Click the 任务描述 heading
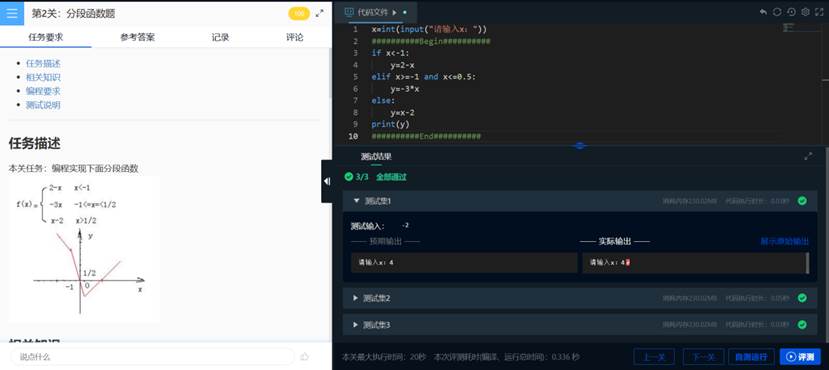The width and height of the screenshot is (829, 370). coord(34,143)
